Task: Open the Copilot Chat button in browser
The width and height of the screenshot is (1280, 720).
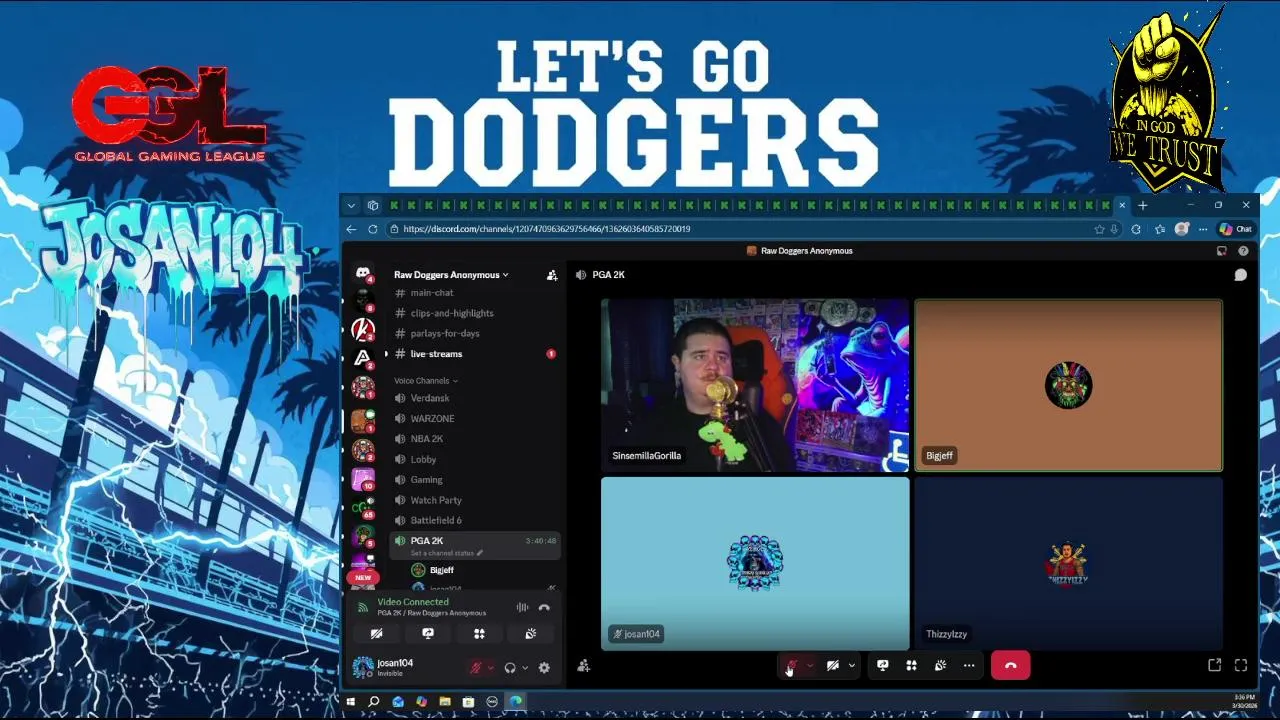Action: coord(1236,229)
